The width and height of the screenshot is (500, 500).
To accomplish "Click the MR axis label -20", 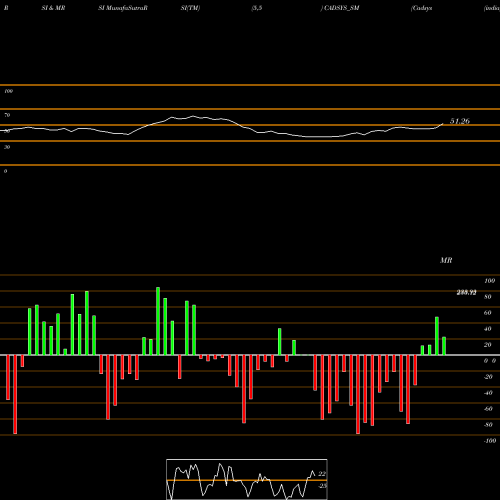I will [488, 377].
